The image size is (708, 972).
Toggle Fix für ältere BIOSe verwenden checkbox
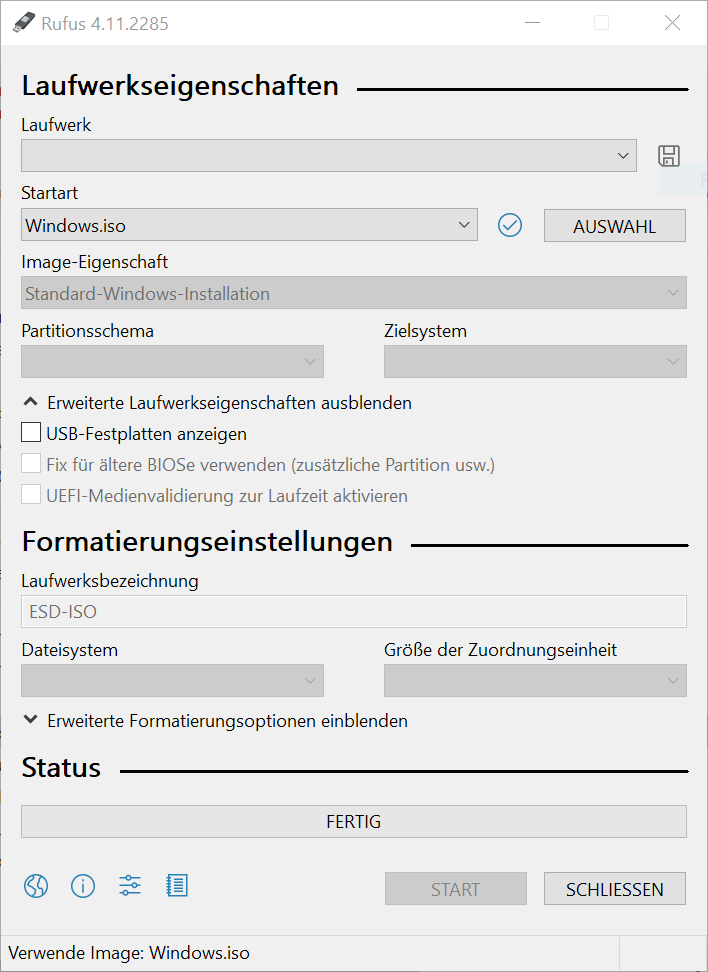[x=31, y=463]
